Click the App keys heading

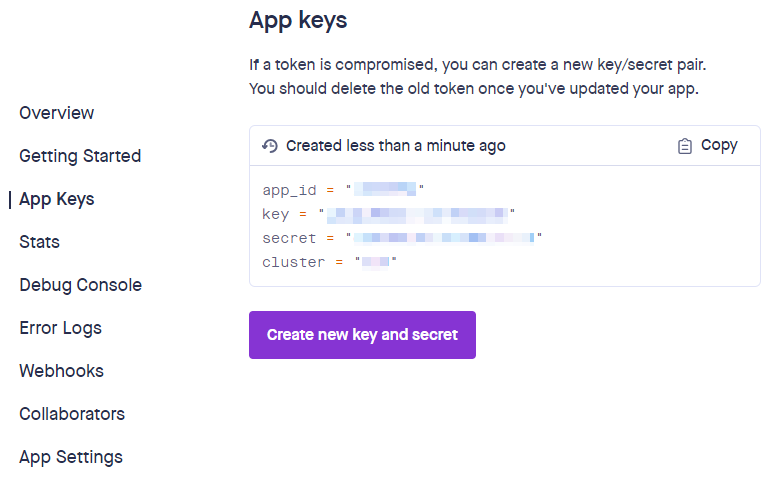coord(298,21)
